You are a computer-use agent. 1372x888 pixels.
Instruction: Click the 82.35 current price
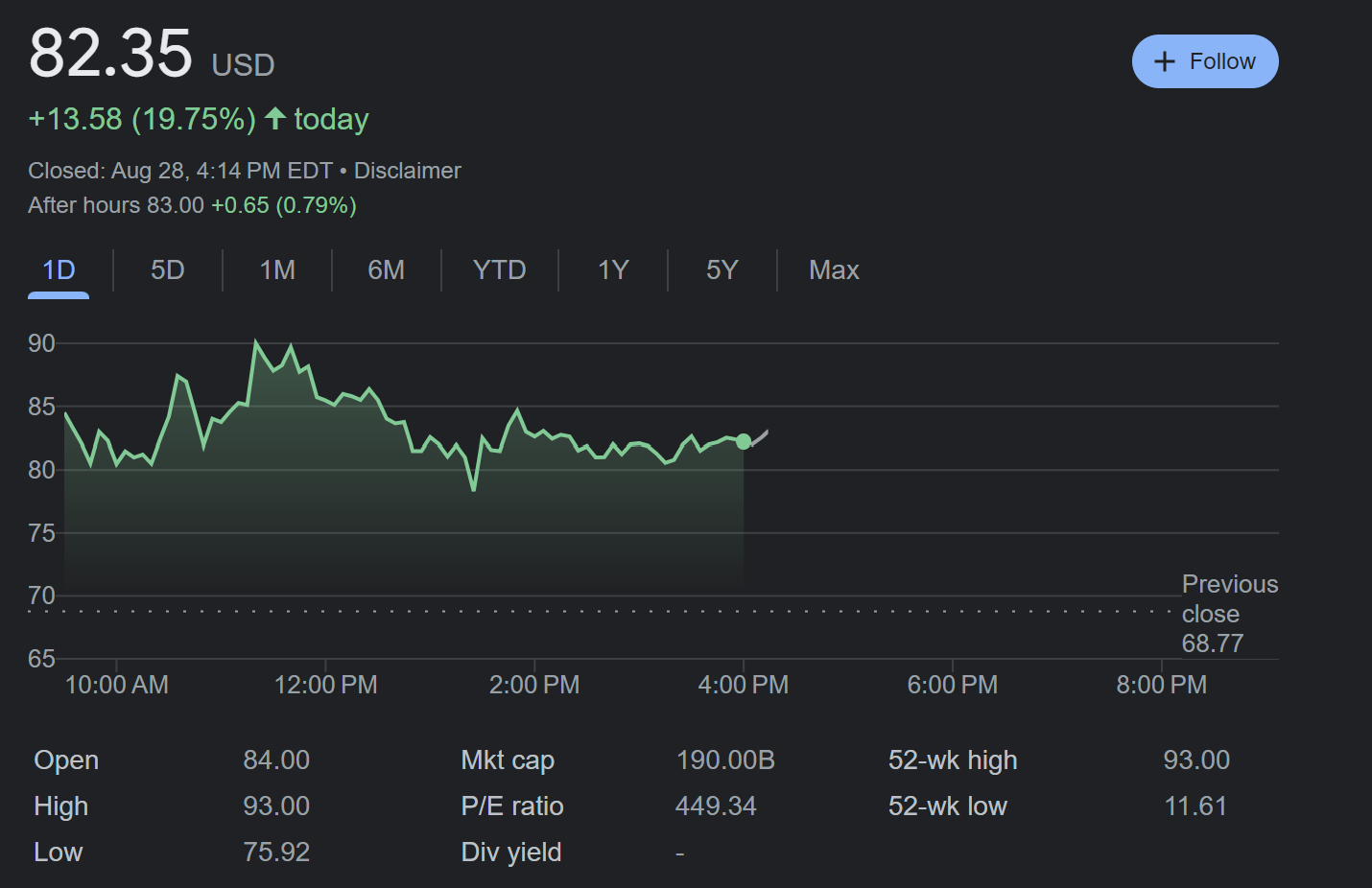click(x=110, y=54)
